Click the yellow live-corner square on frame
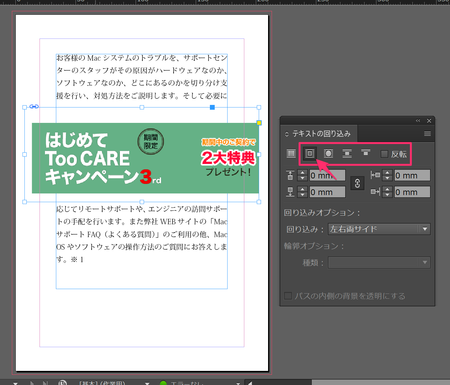The image size is (450, 385). tap(259, 123)
